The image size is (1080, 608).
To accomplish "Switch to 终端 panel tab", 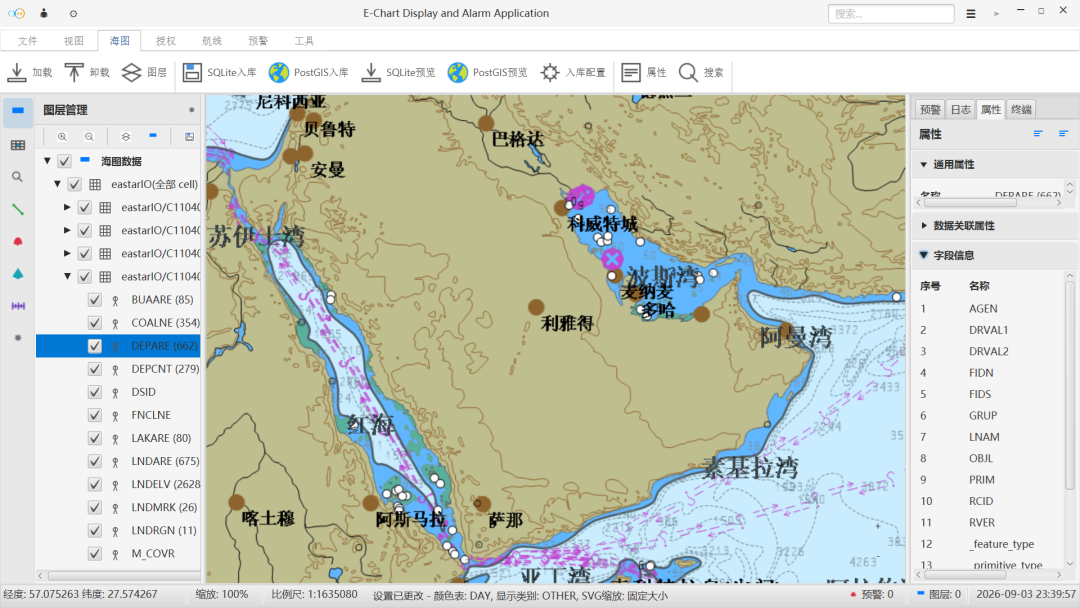I will click(1021, 109).
